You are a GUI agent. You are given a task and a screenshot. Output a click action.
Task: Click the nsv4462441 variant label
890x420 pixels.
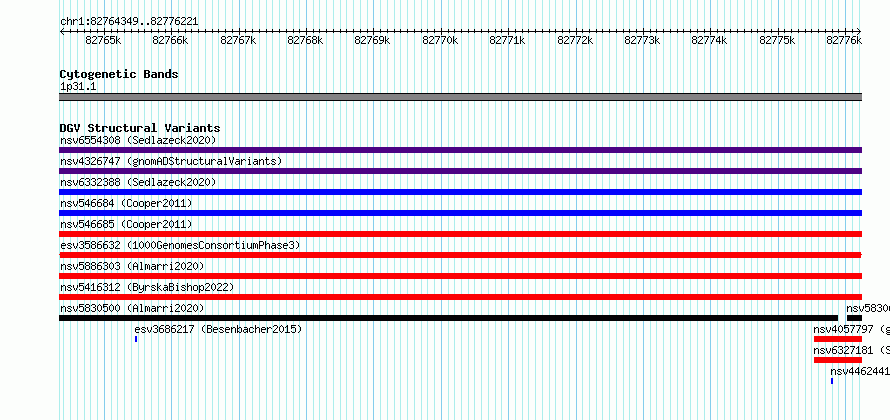click(860, 371)
